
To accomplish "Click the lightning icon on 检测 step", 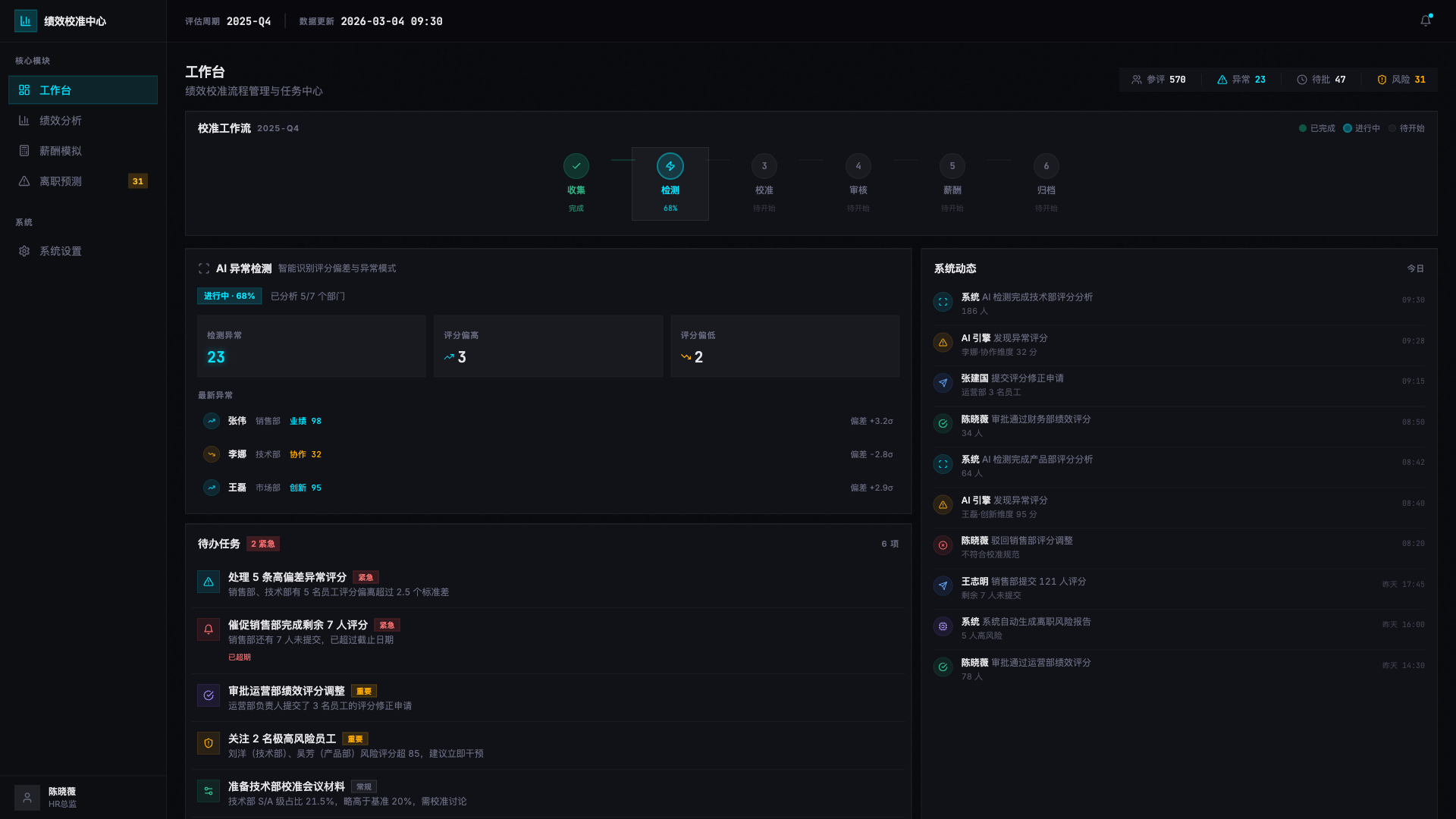I will tap(670, 166).
